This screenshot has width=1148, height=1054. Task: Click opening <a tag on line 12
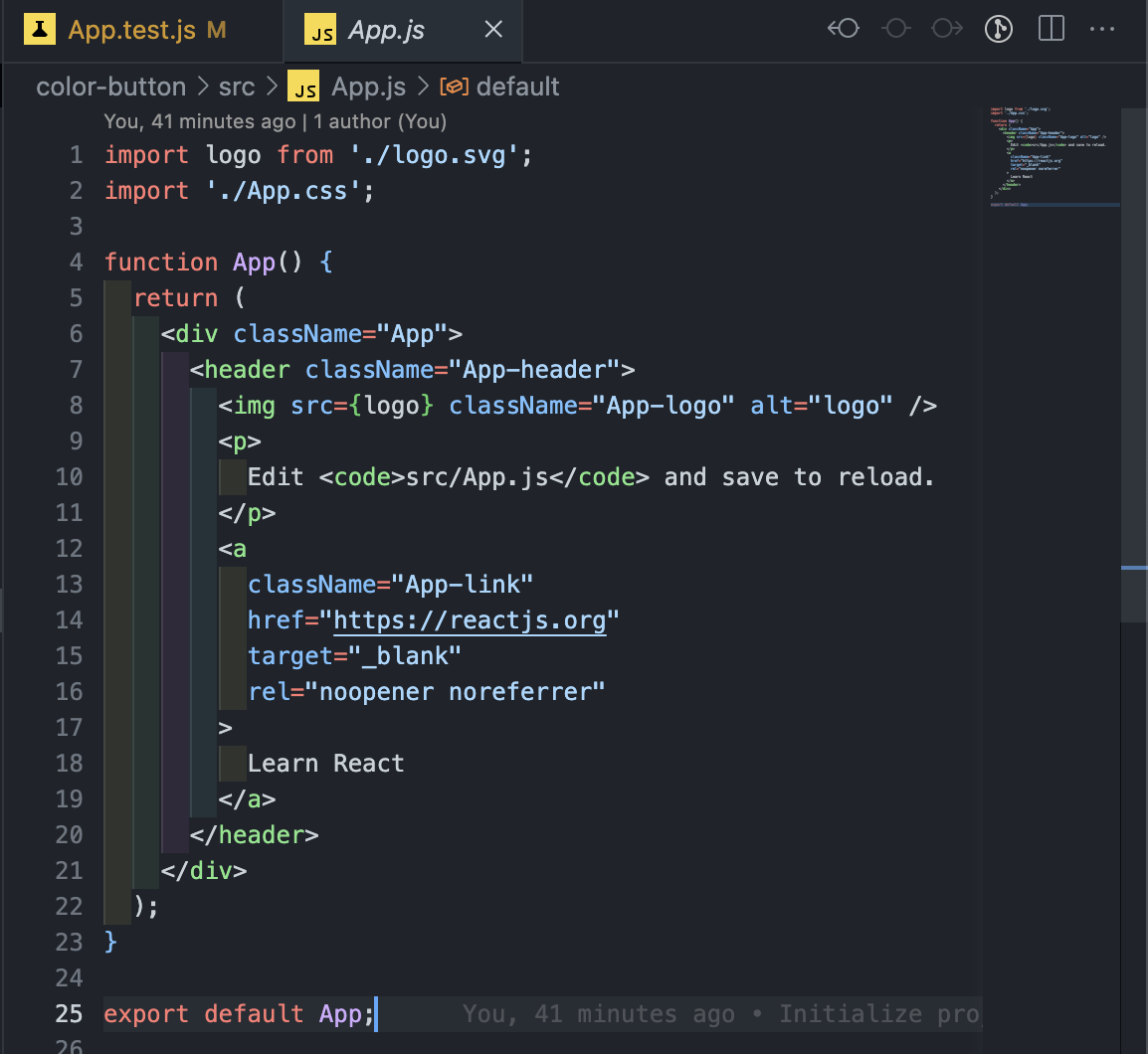(233, 549)
